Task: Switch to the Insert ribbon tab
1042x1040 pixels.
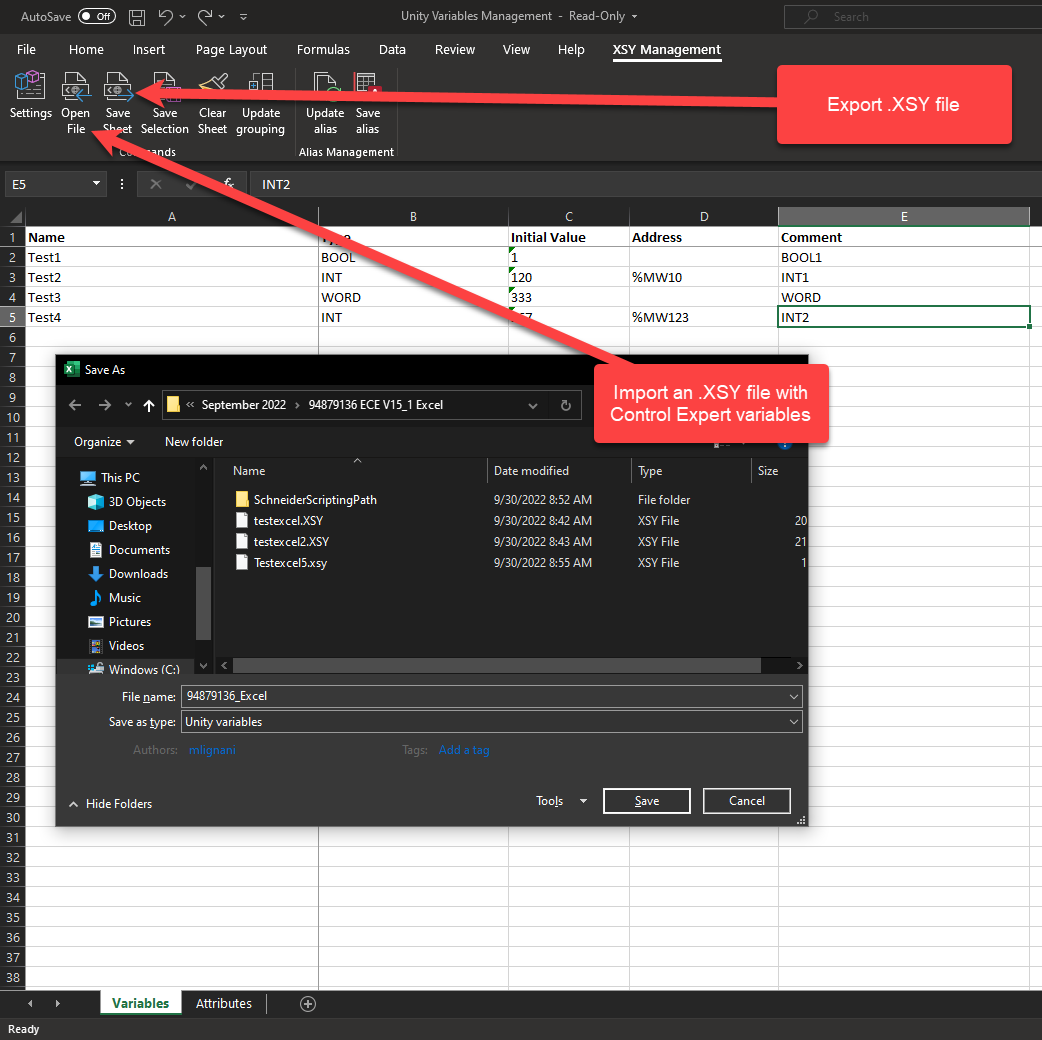Action: pos(149,50)
